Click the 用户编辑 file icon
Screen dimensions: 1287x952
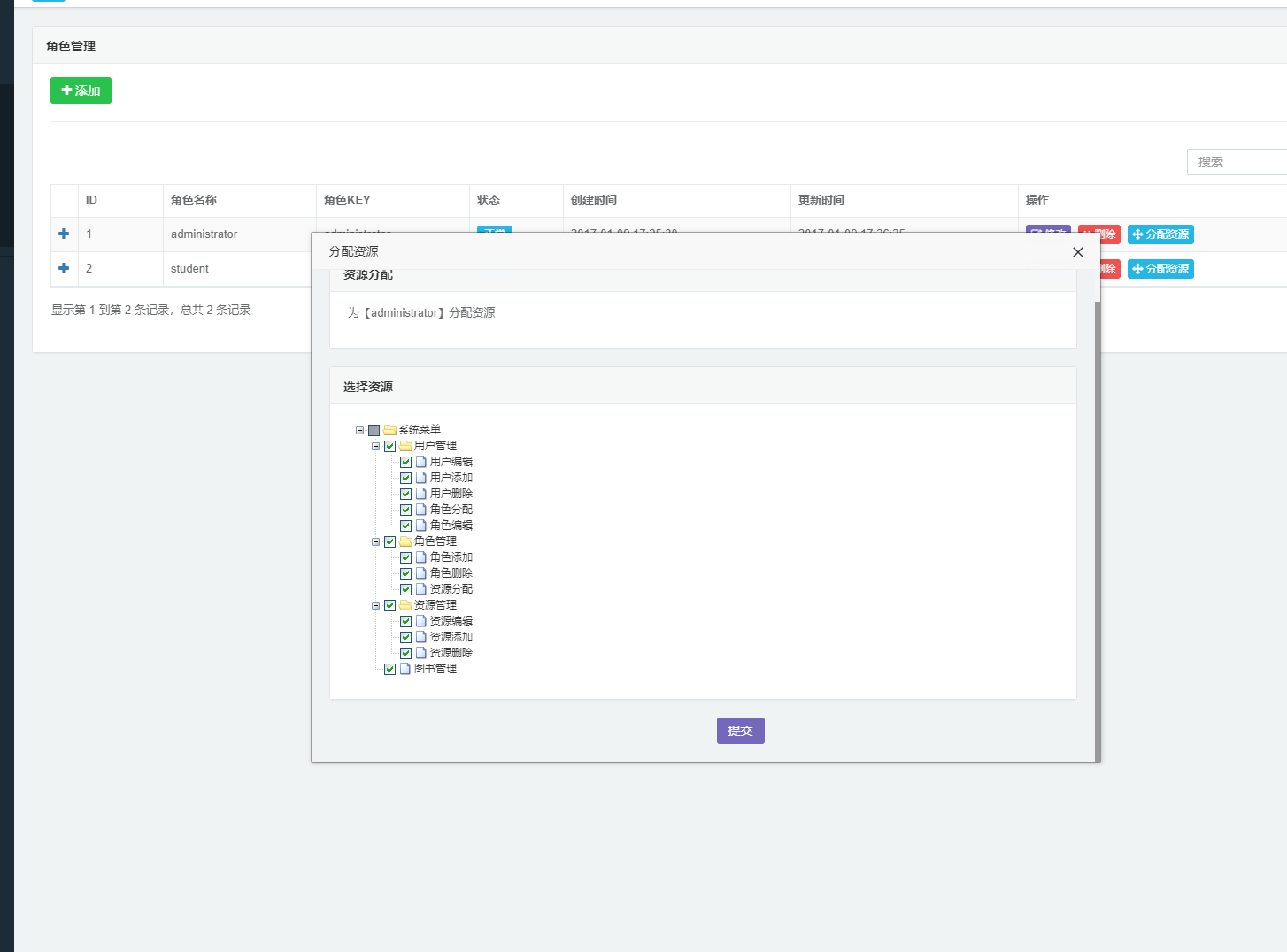[421, 462]
